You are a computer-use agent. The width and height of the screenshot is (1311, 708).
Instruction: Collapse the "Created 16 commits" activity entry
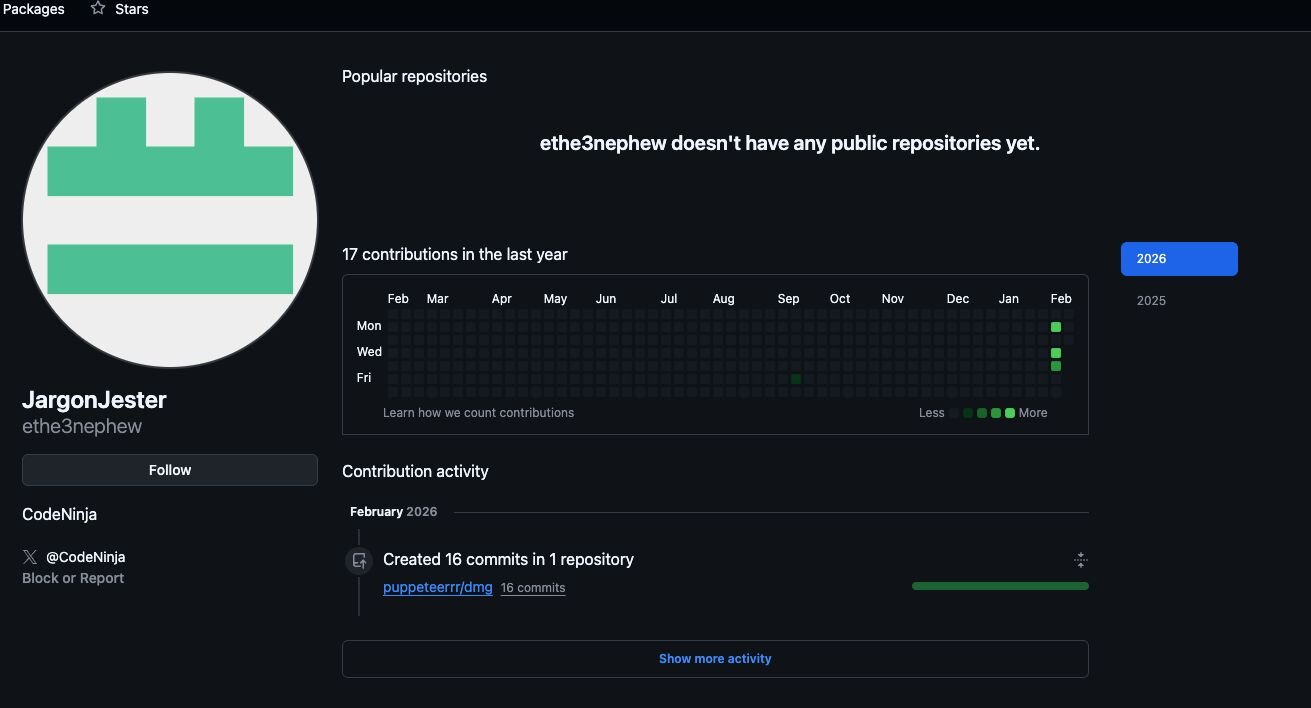(1080, 560)
